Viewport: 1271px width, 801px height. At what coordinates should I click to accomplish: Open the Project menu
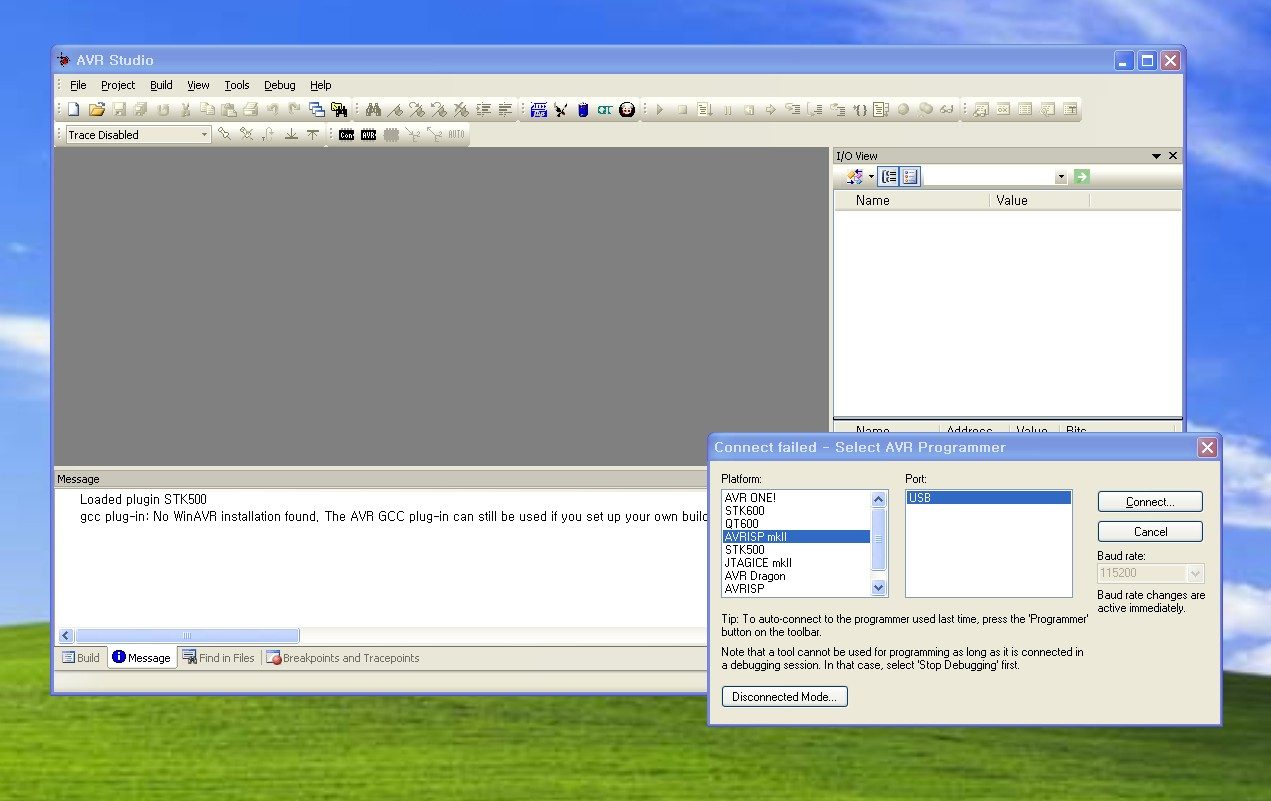point(118,85)
